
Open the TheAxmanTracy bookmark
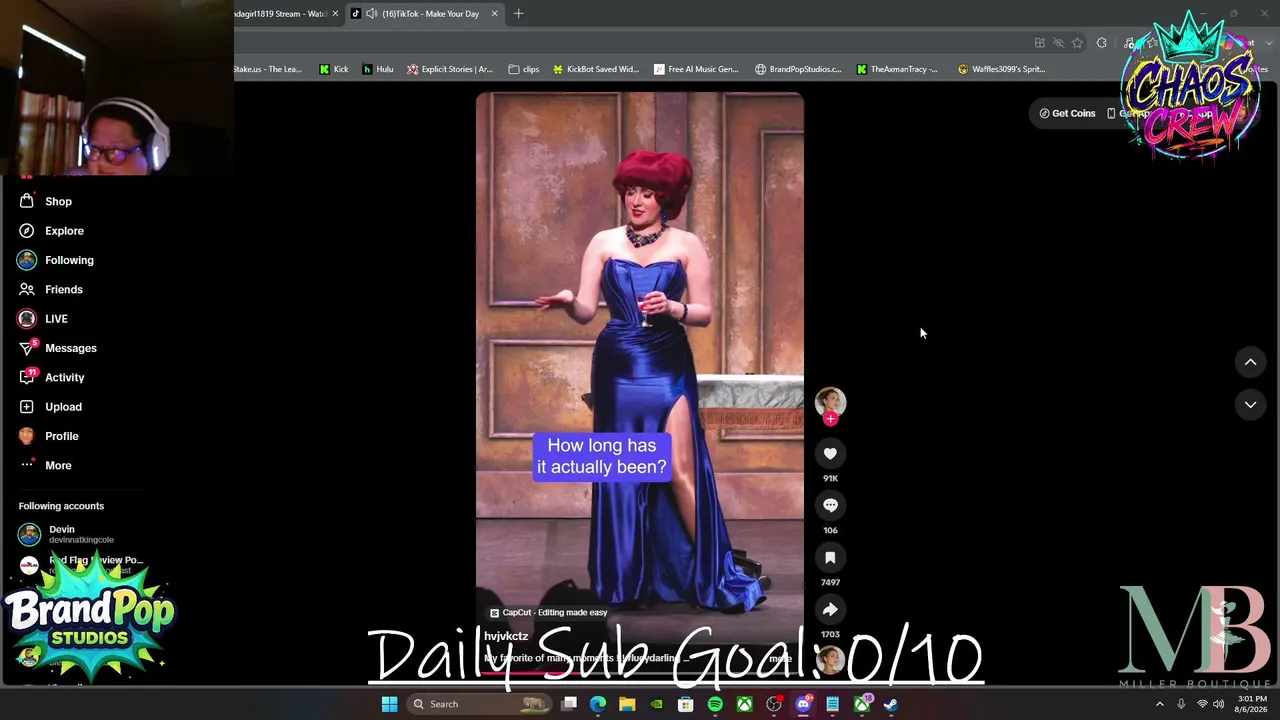point(897,69)
